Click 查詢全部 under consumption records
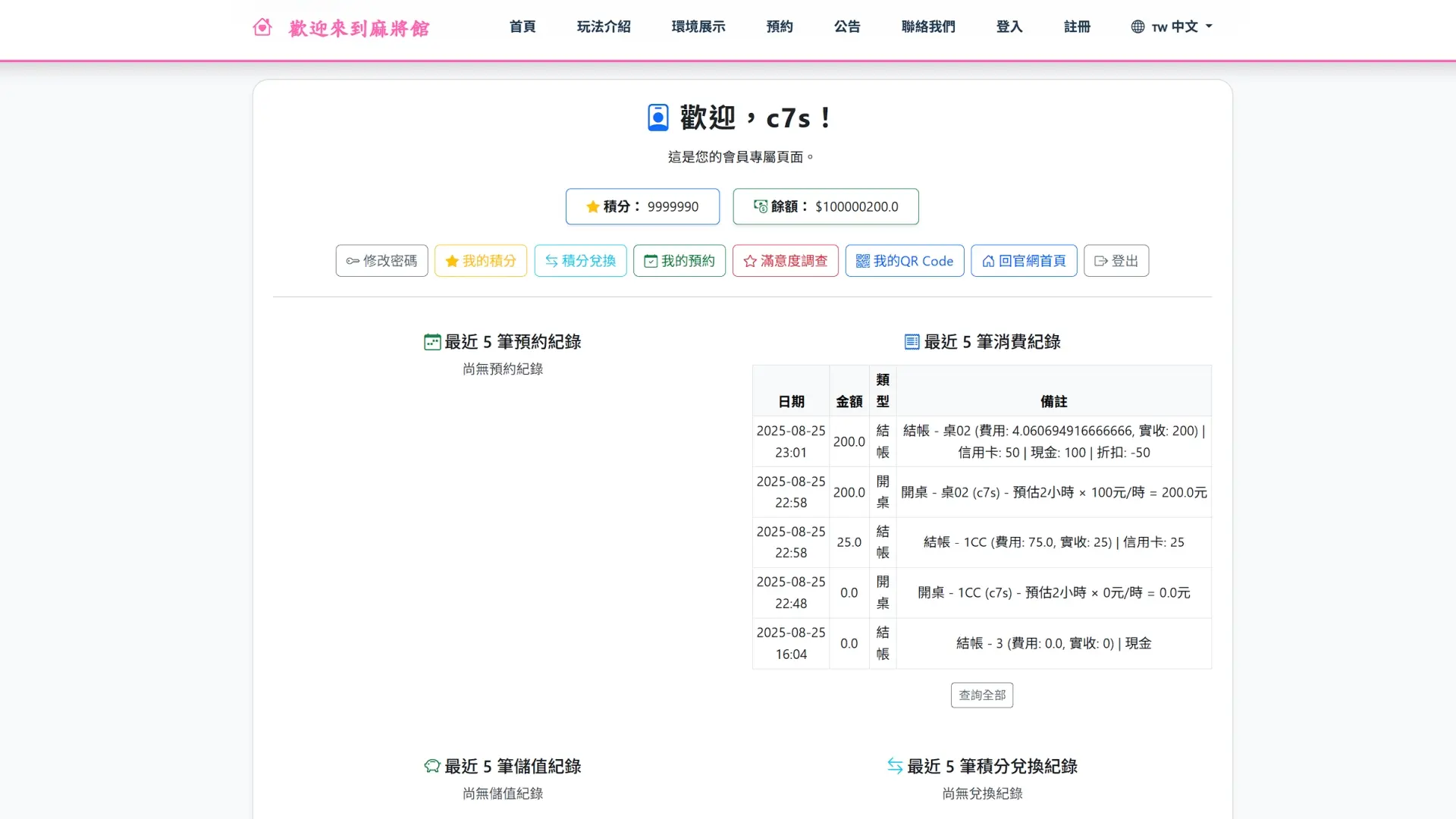This screenshot has width=1456, height=819. pos(982,695)
